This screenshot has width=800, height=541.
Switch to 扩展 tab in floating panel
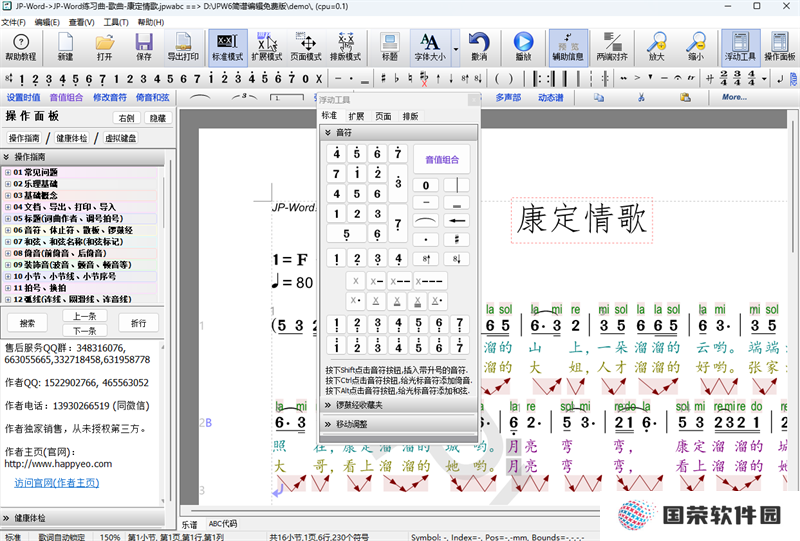[356, 116]
